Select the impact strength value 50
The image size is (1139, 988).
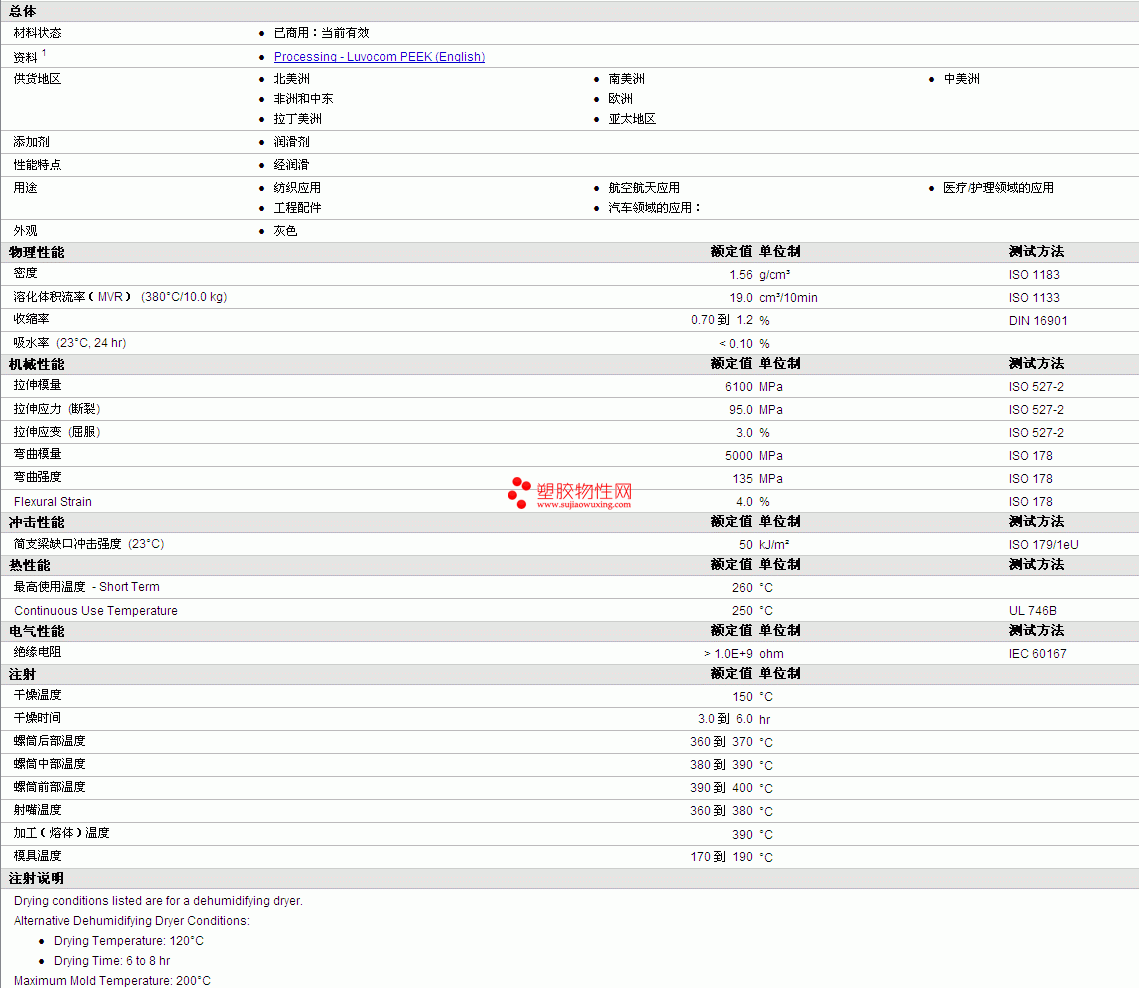(x=746, y=545)
